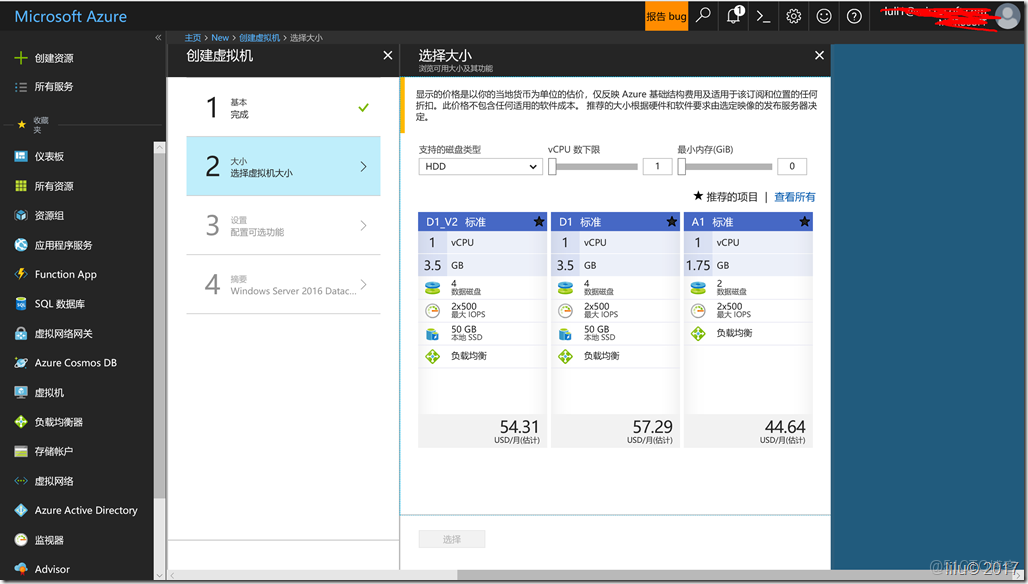Toggle the star on D1 标准 card
Screen dimensions: 1028x584
point(671,222)
